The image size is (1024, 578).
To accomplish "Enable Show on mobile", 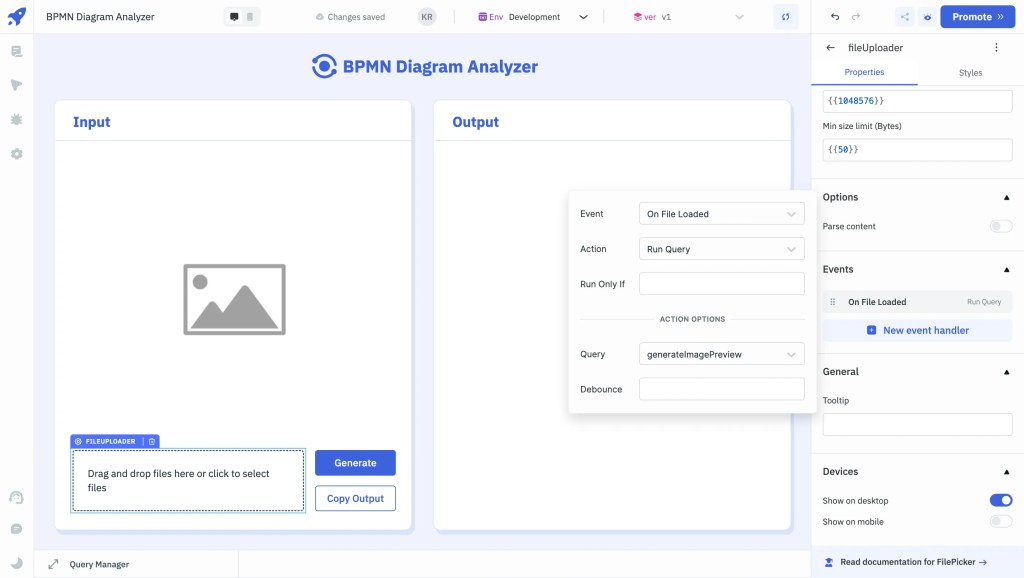I will click(x=1000, y=521).
